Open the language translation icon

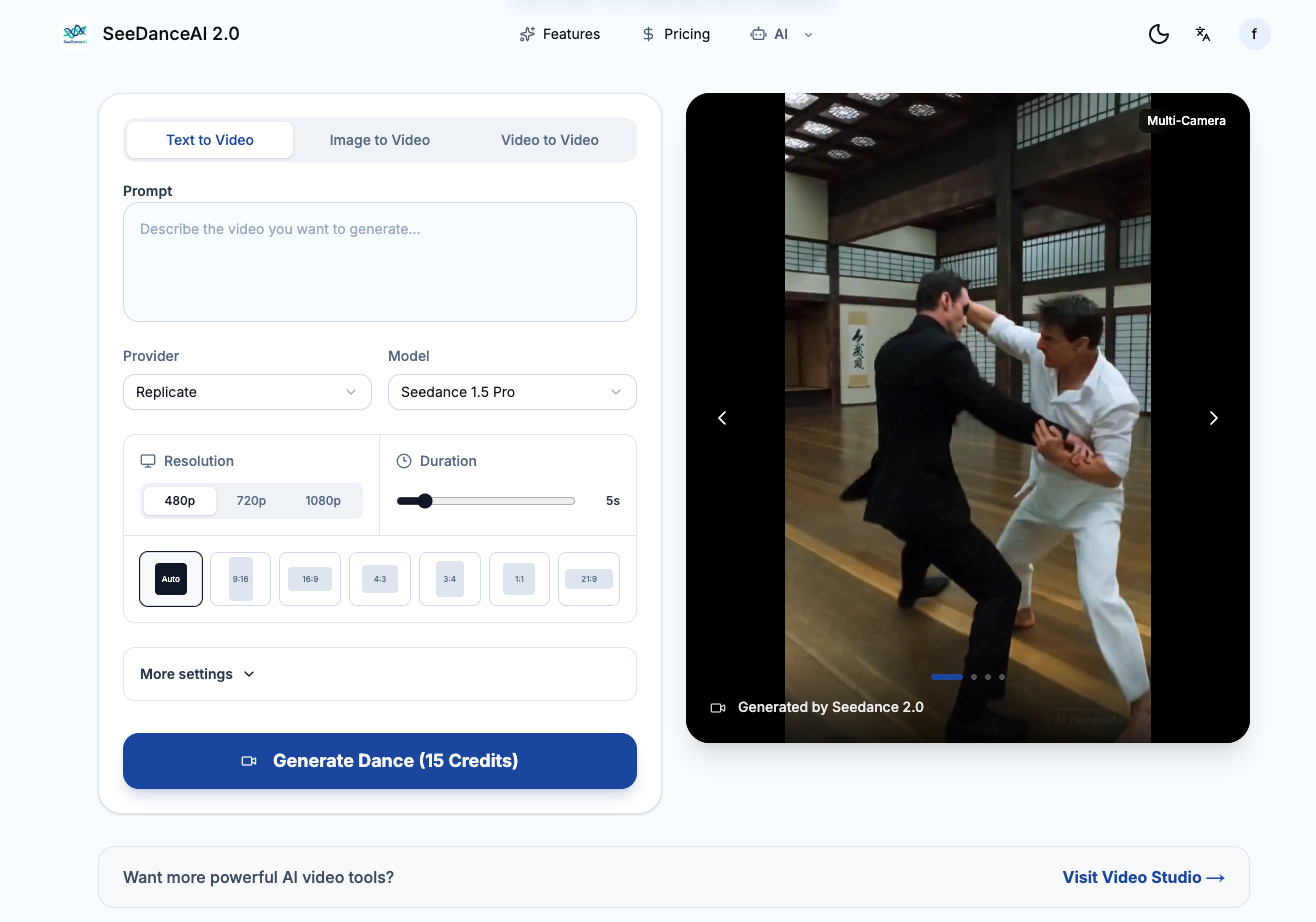1203,34
